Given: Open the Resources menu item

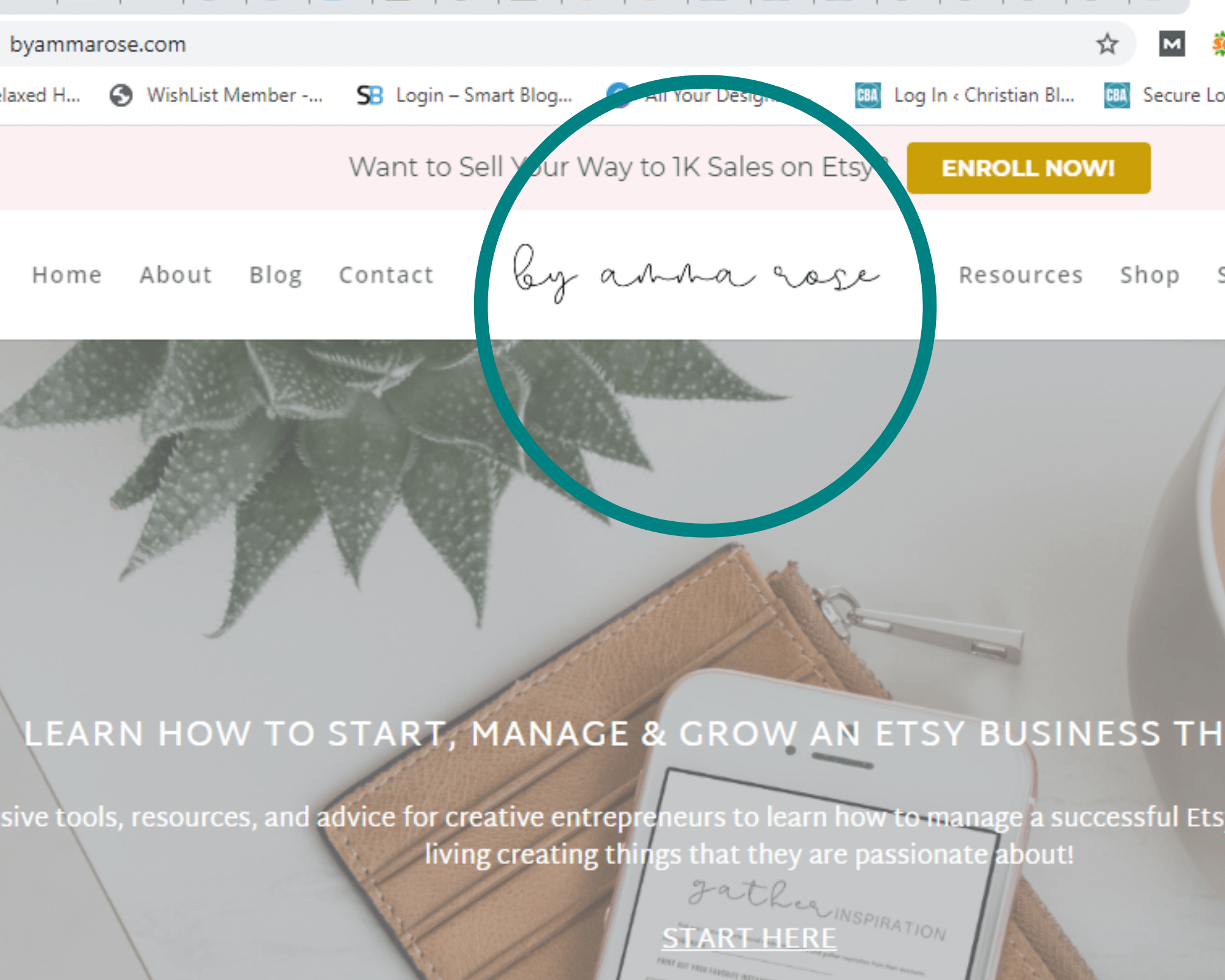Looking at the screenshot, I should click(x=1021, y=275).
